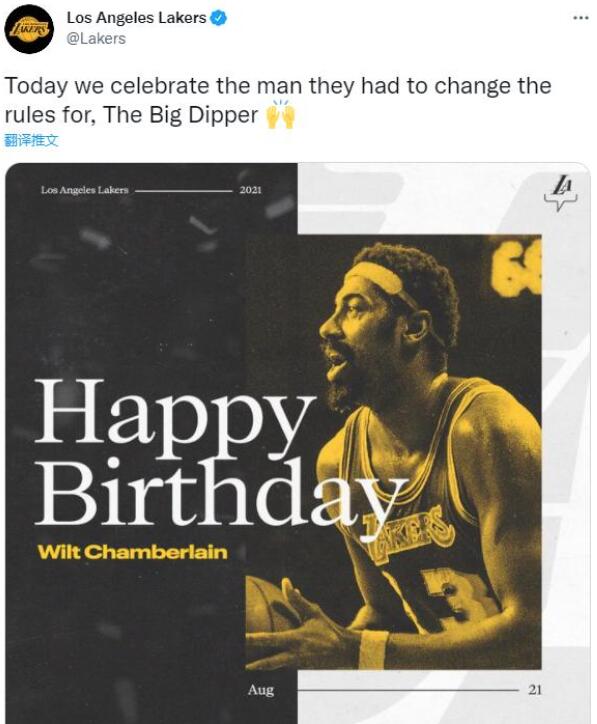Click the Wilt Chamberlain yellow name text
597x724 pixels.
(133, 552)
